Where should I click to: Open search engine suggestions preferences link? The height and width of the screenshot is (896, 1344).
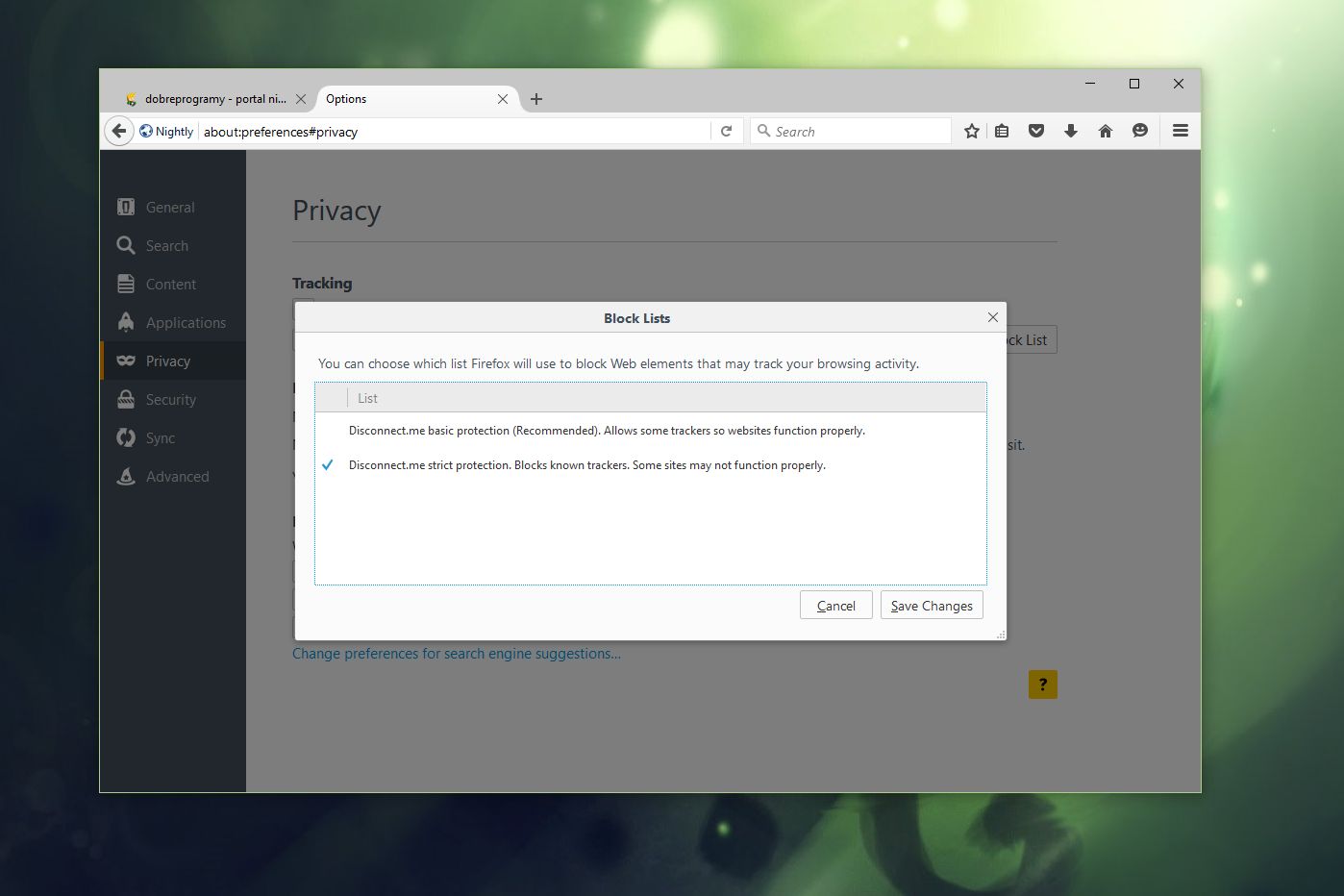(x=457, y=654)
